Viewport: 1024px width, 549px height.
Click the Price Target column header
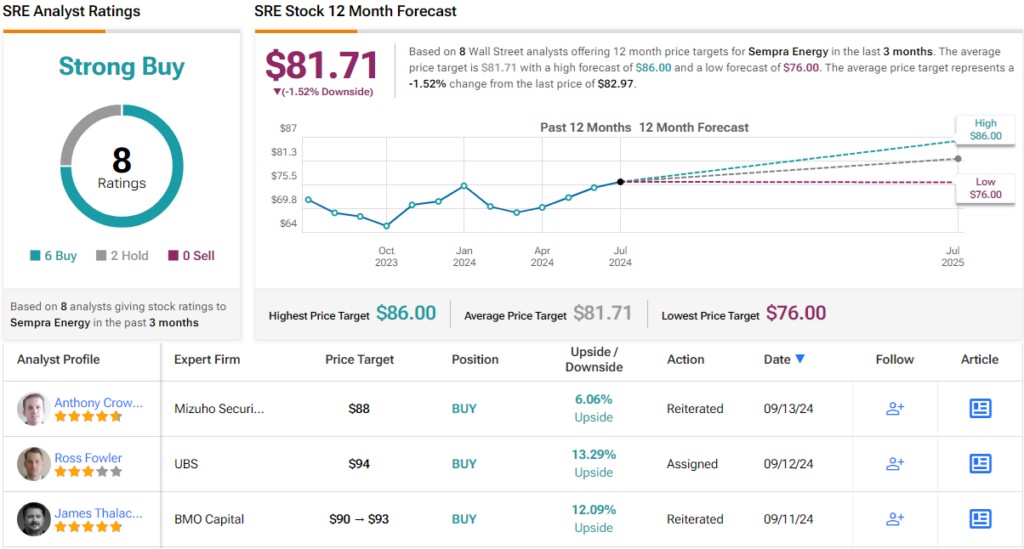360,359
